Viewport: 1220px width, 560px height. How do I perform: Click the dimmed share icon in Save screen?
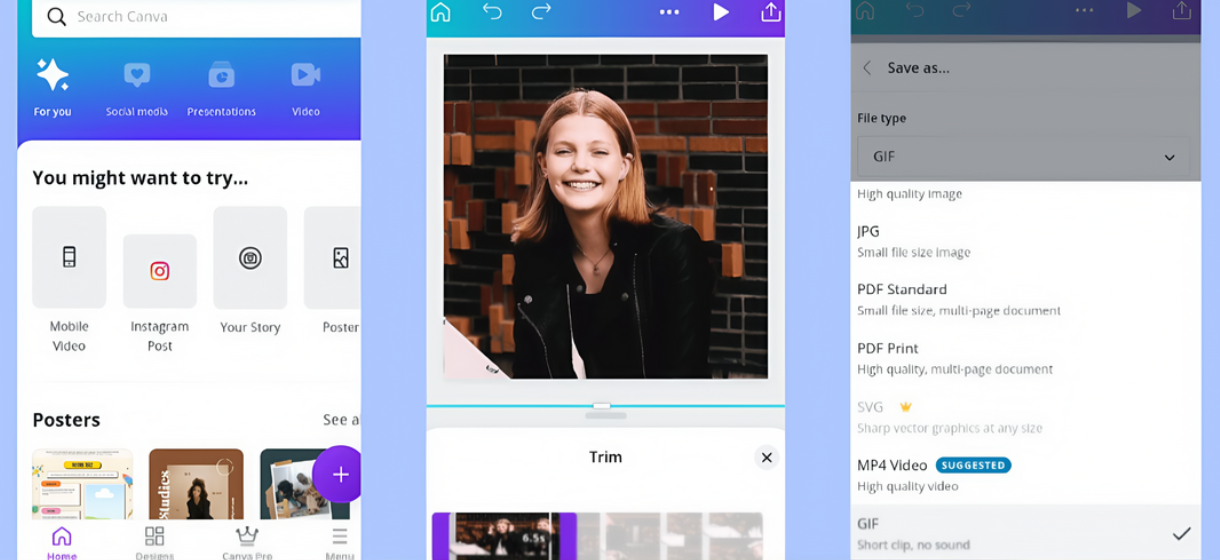(1181, 10)
